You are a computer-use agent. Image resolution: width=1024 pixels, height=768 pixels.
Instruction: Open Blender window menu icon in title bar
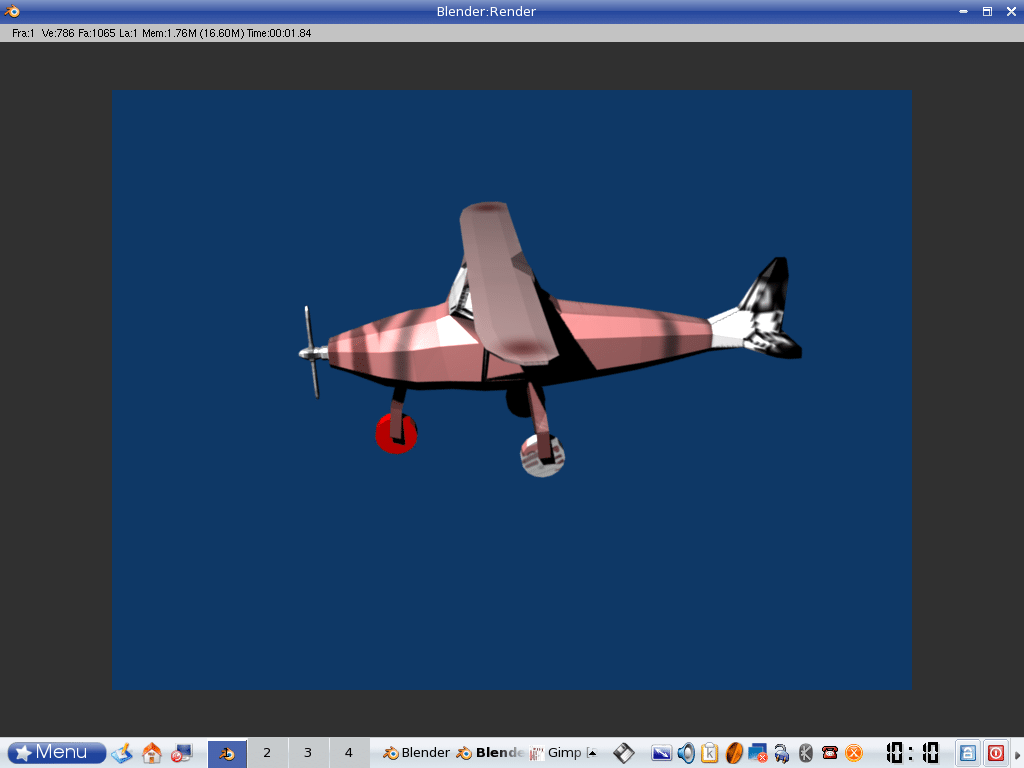12,11
